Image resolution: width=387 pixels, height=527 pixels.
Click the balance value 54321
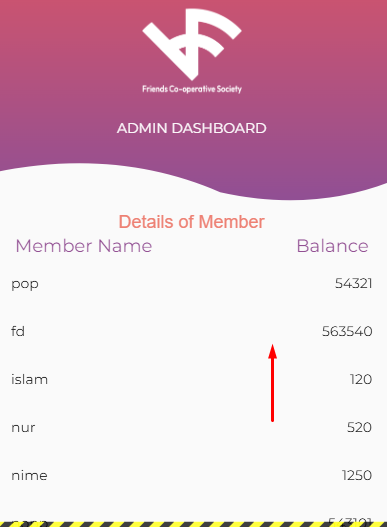(353, 283)
